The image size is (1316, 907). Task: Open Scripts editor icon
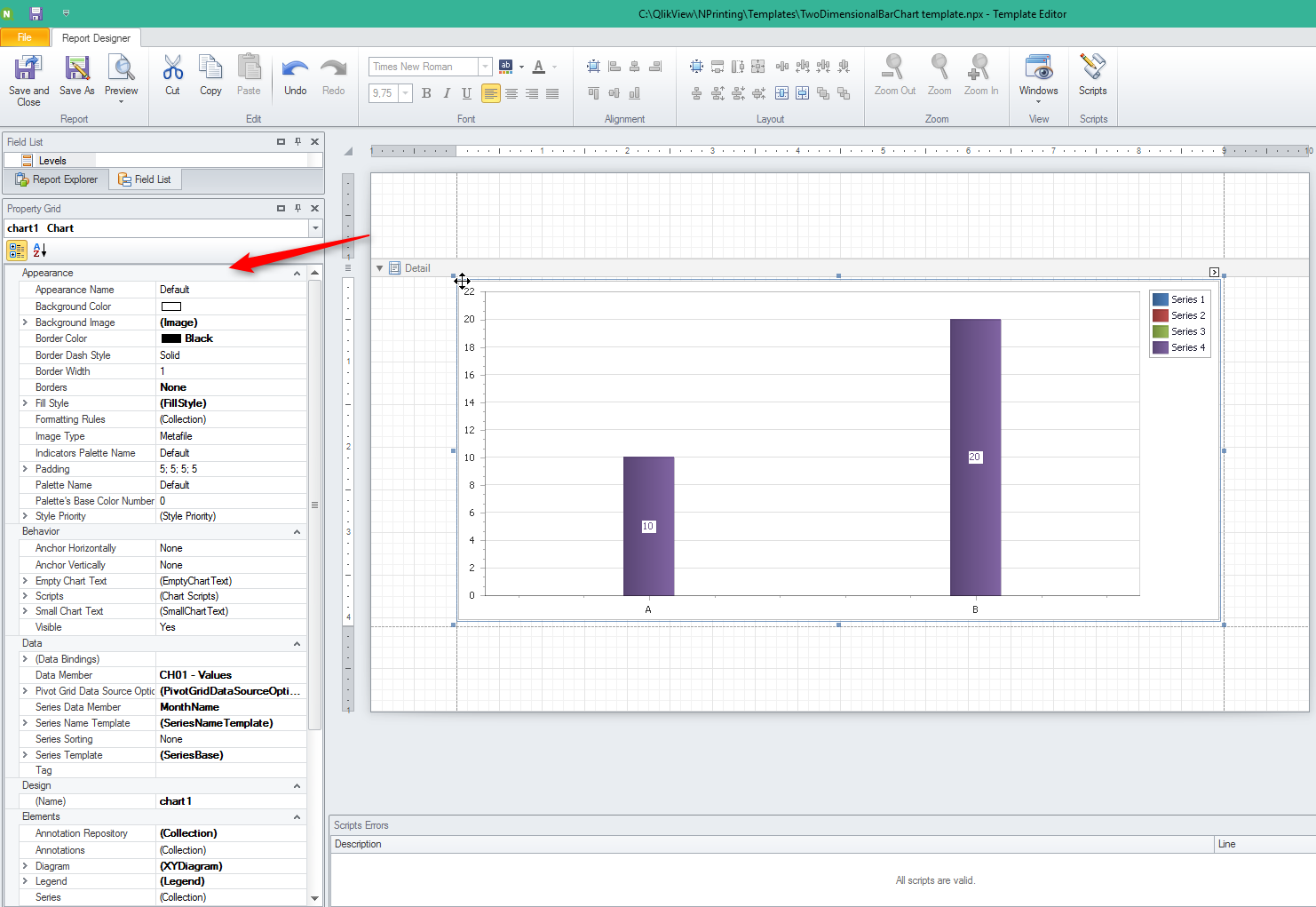[1092, 68]
